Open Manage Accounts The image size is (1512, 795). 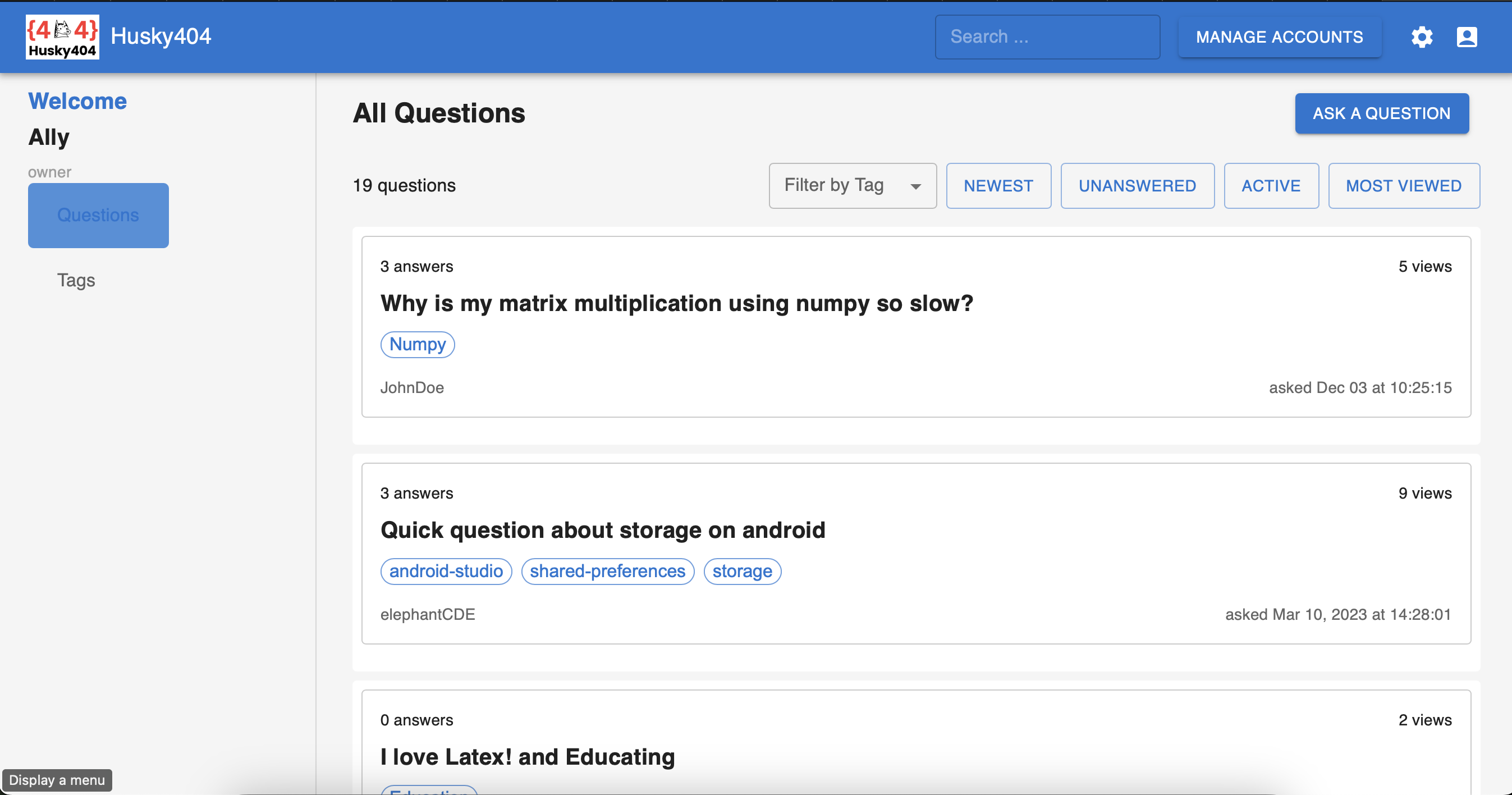pos(1279,37)
